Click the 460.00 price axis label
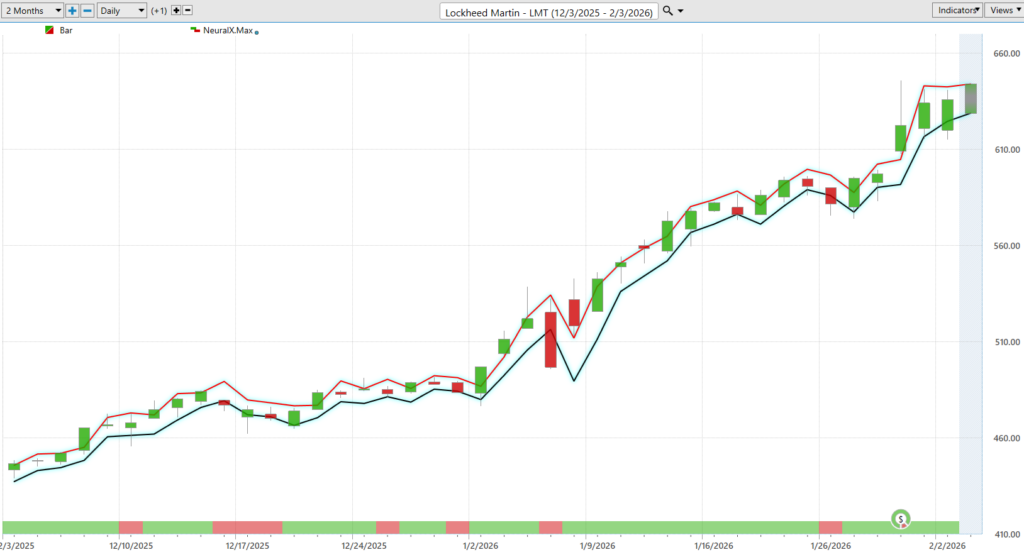The width and height of the screenshot is (1024, 557). (1006, 438)
